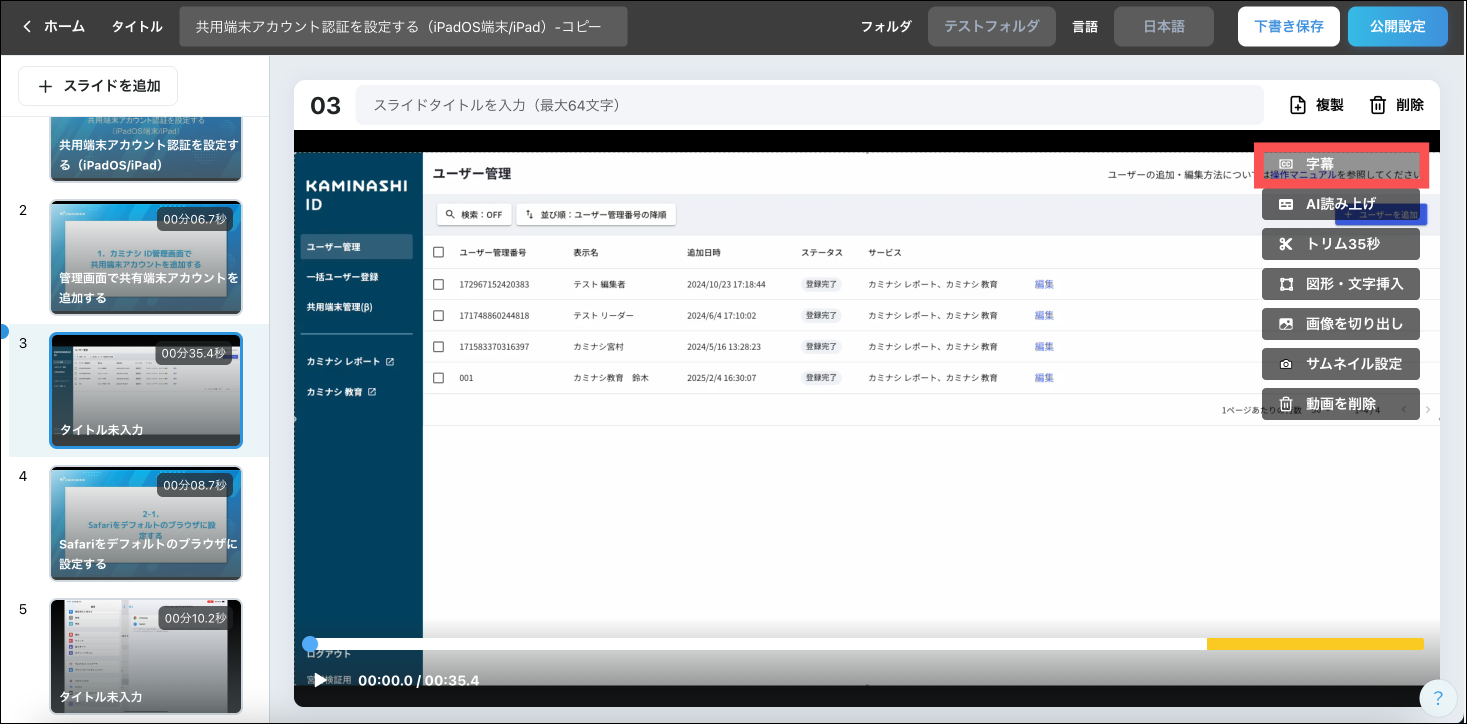Check the row 171583370316397 checkbox
The width and height of the screenshot is (1467, 724).
click(438, 346)
